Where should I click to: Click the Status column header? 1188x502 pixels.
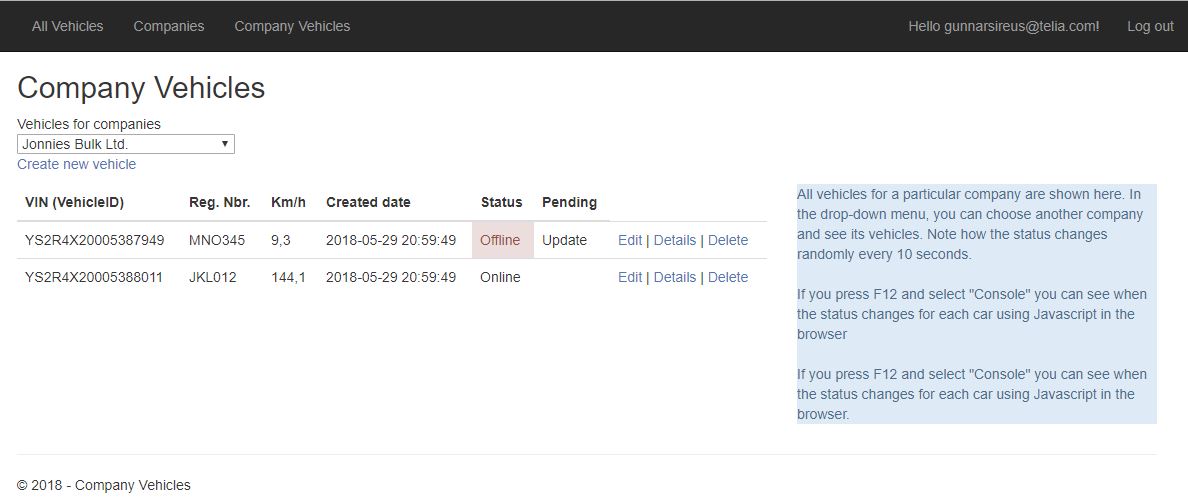(x=502, y=202)
